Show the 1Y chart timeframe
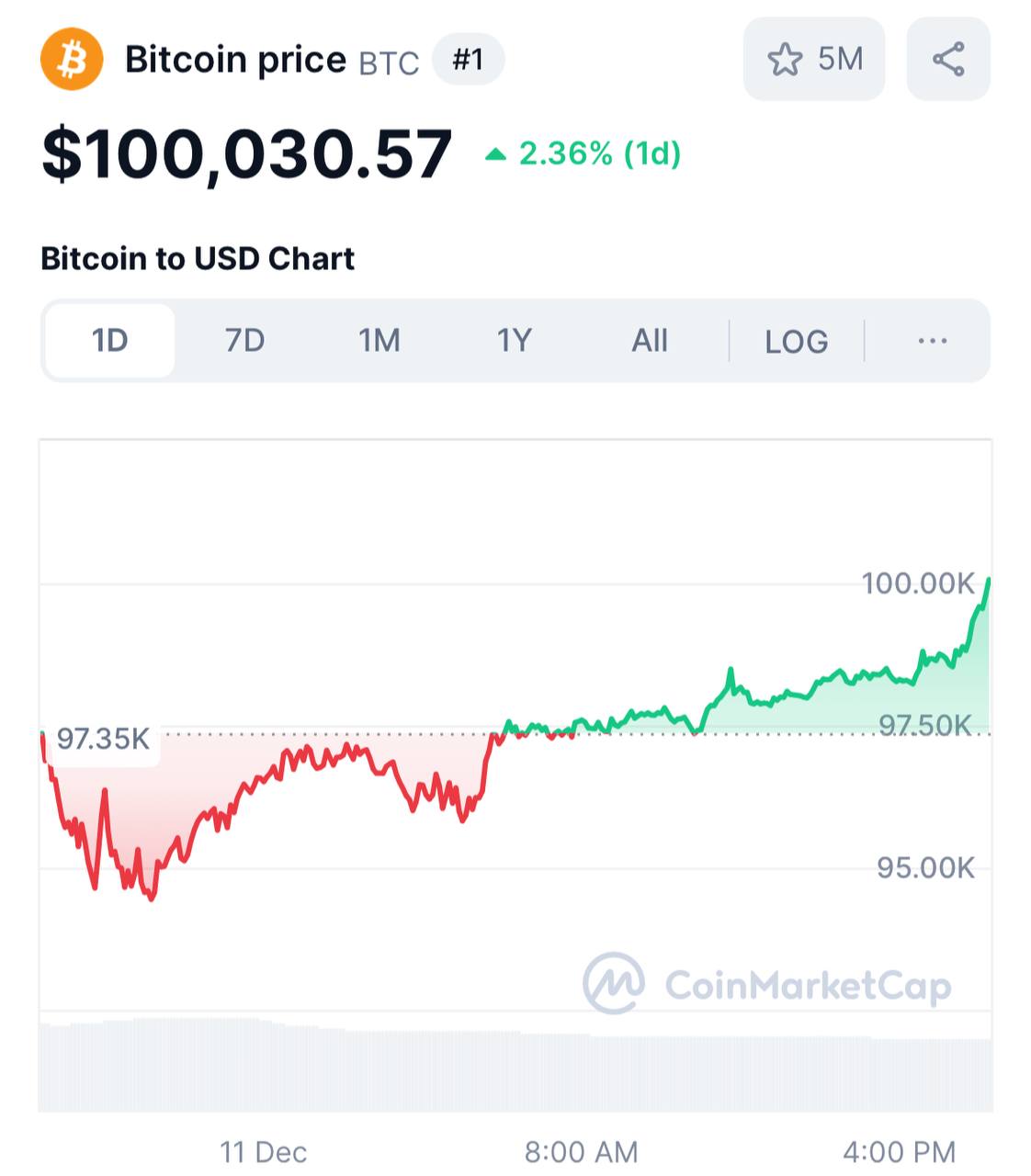Screen dimensions: 1031x1176 point(515,341)
